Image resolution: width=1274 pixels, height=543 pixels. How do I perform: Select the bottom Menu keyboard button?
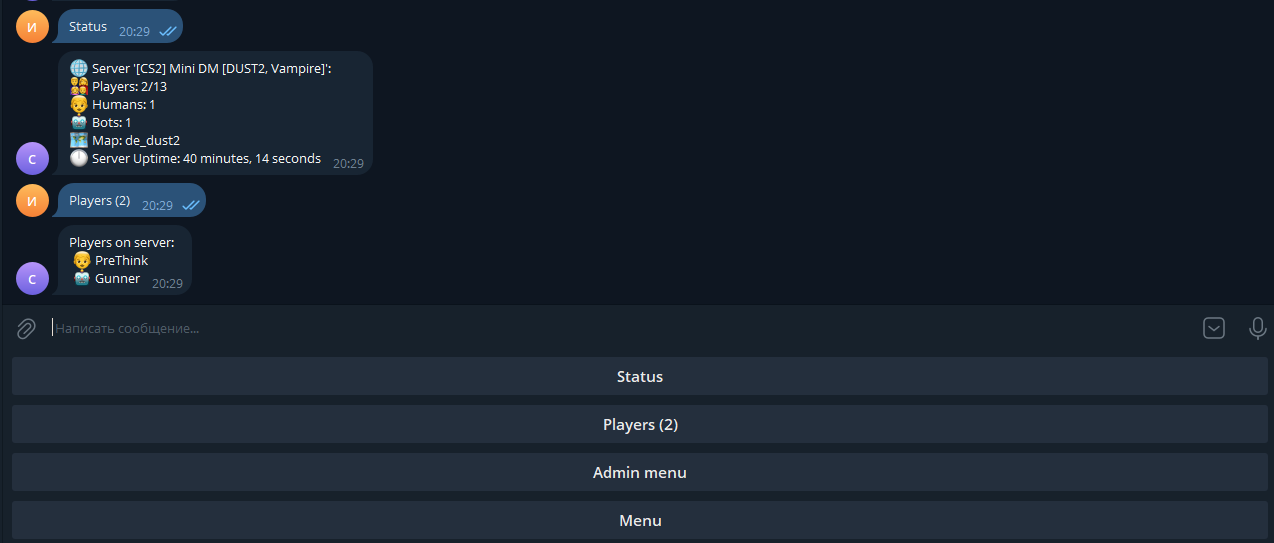click(639, 520)
